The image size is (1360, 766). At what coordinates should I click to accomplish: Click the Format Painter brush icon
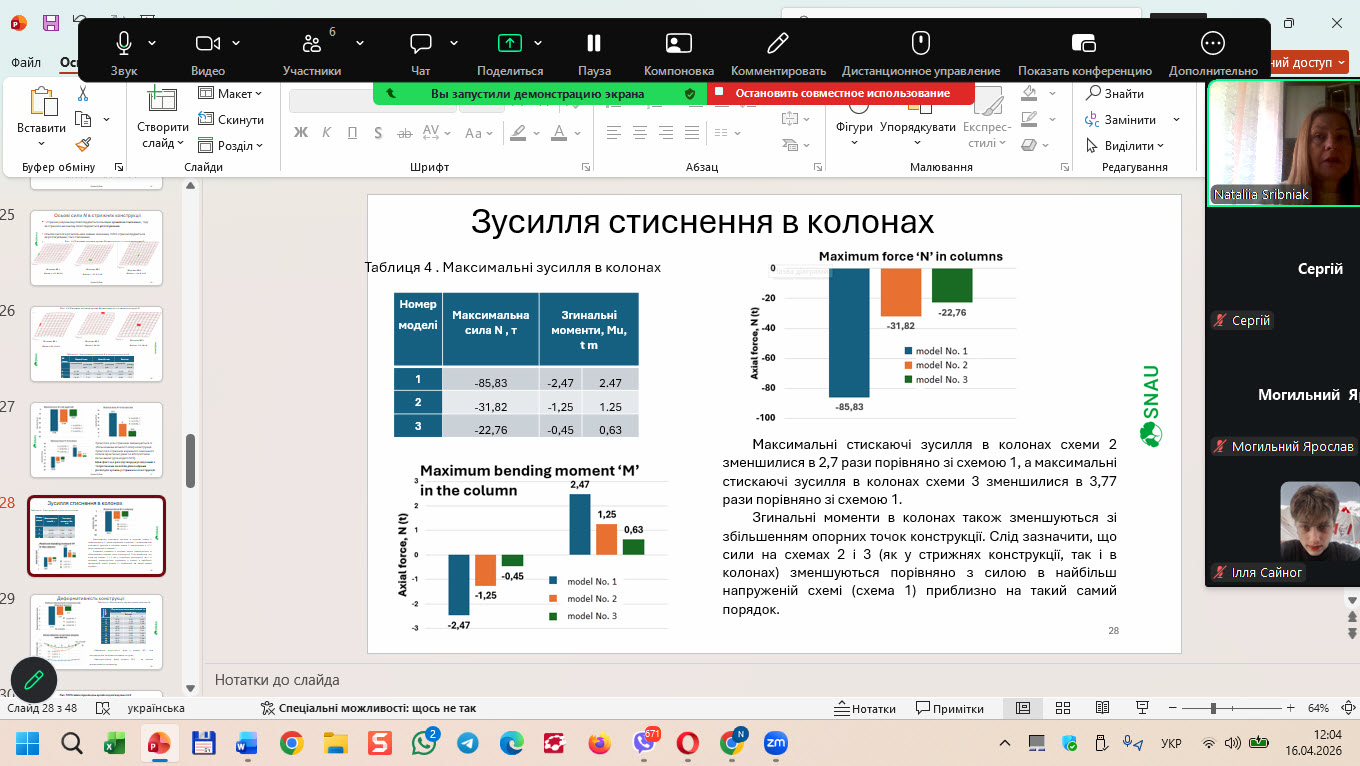click(83, 145)
